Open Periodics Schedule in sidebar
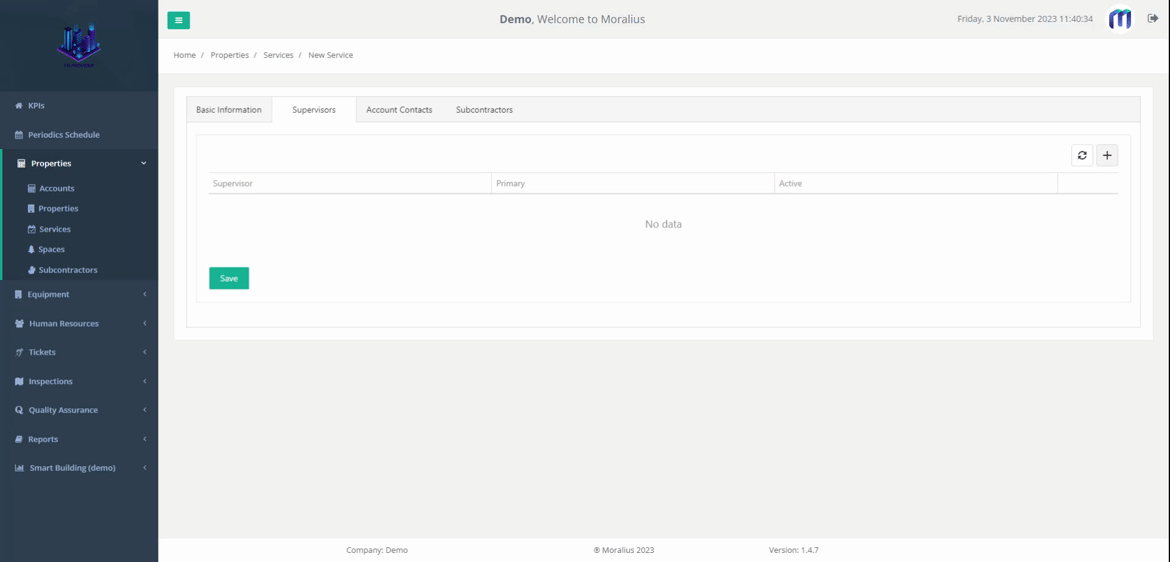Viewport: 1170px width, 562px height. [x=63, y=134]
